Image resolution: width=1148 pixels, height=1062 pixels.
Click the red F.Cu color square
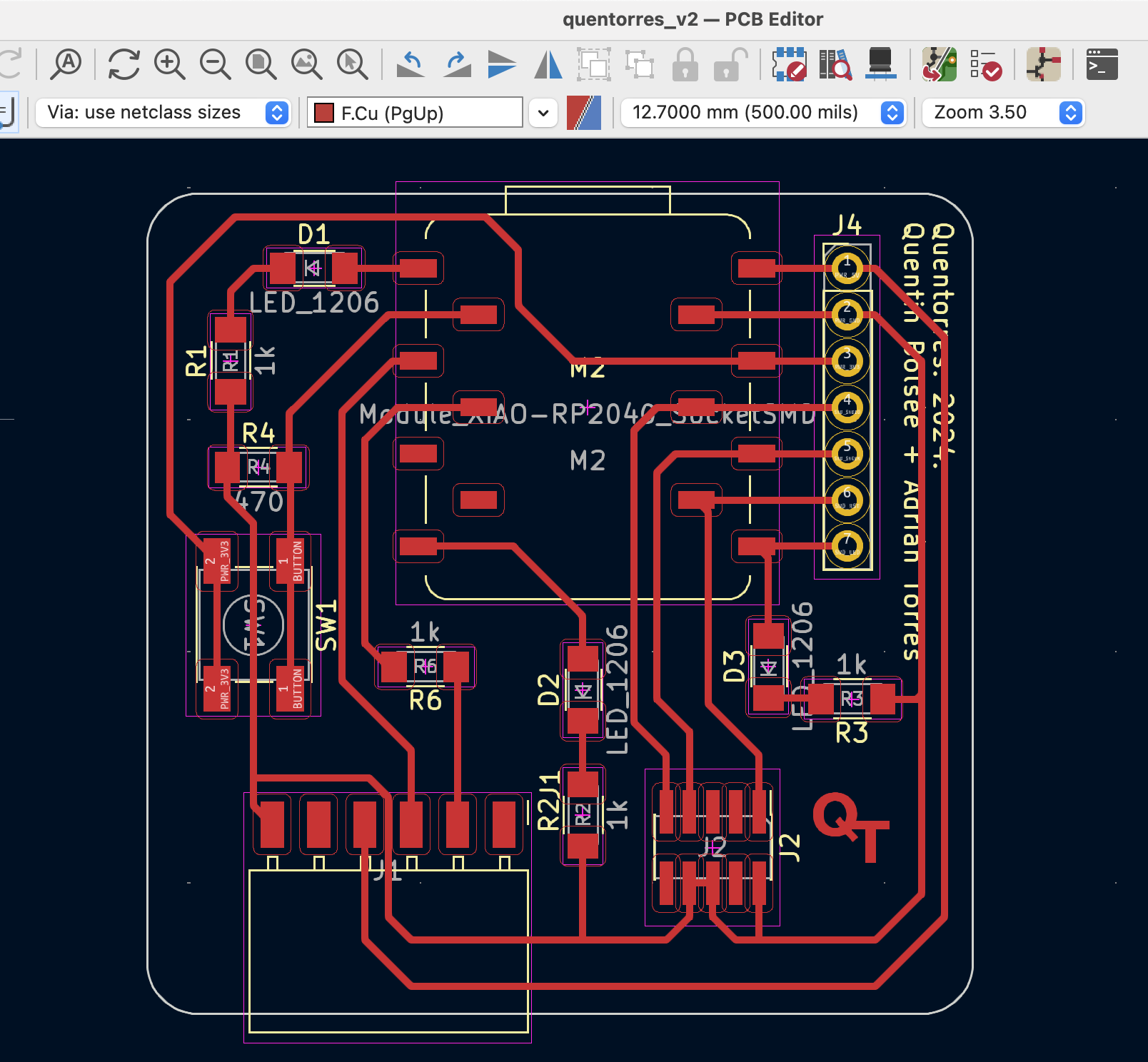[324, 113]
